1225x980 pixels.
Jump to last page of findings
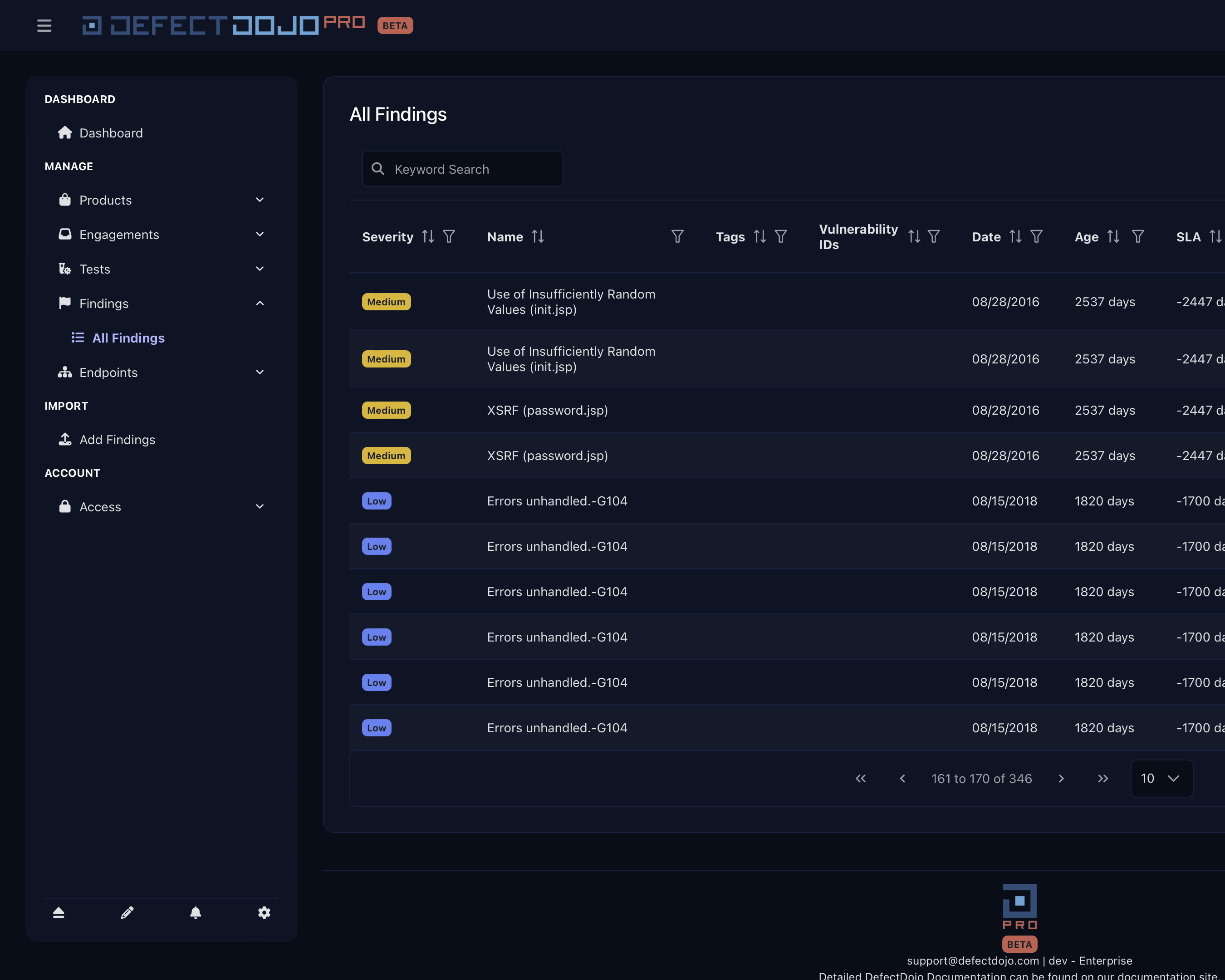coord(1103,778)
